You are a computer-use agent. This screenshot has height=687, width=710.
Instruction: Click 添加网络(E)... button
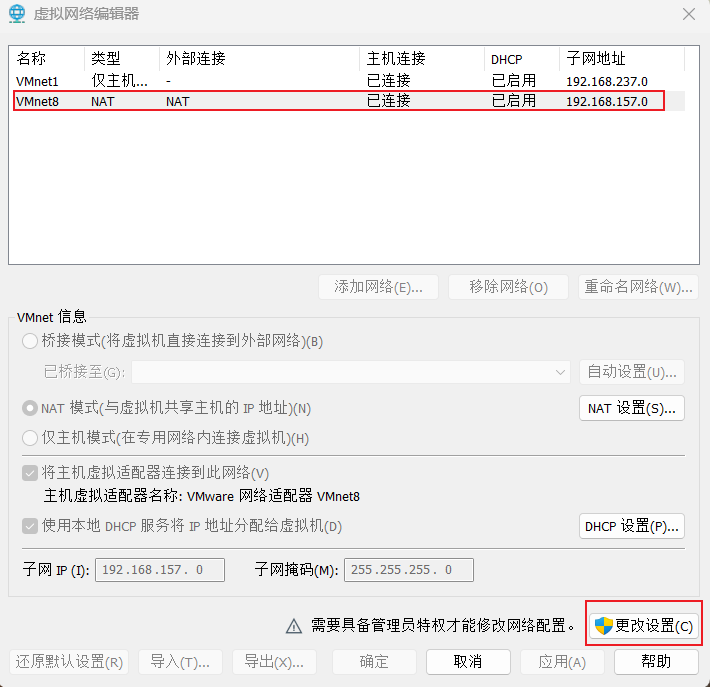point(379,287)
